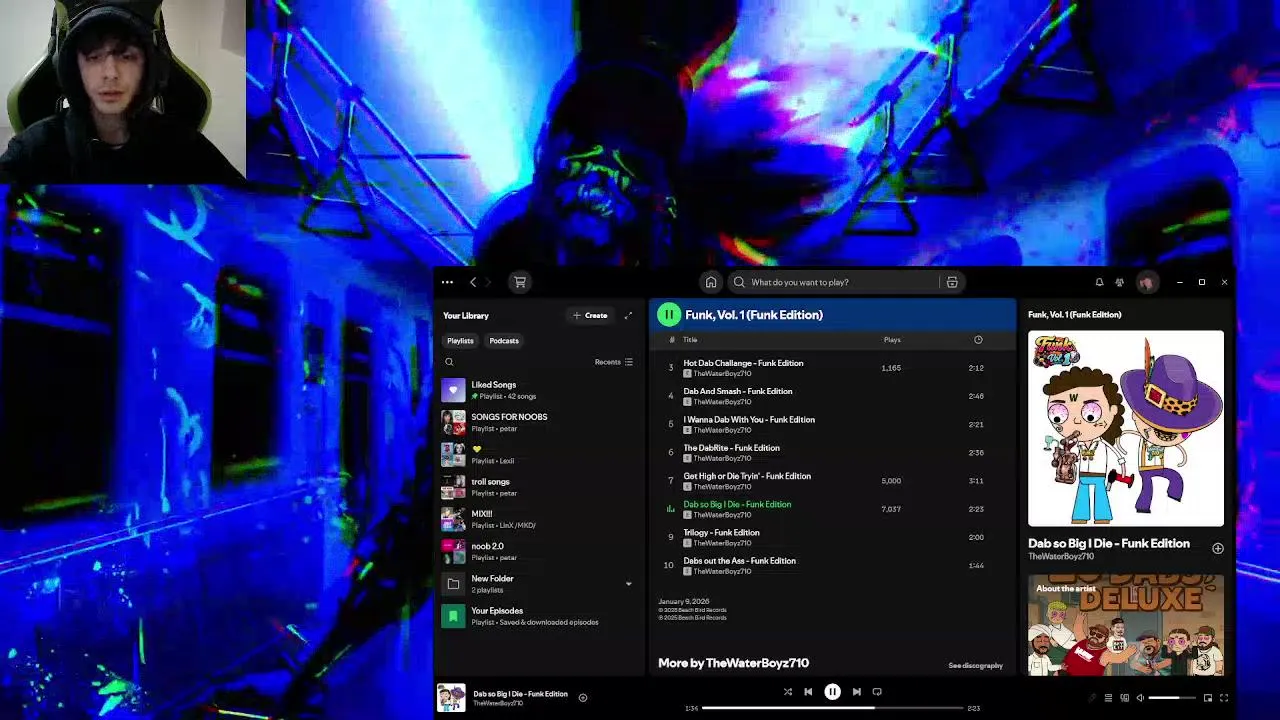Adjust the volume slider
This screenshot has height=720, width=1280.
[1171, 698]
